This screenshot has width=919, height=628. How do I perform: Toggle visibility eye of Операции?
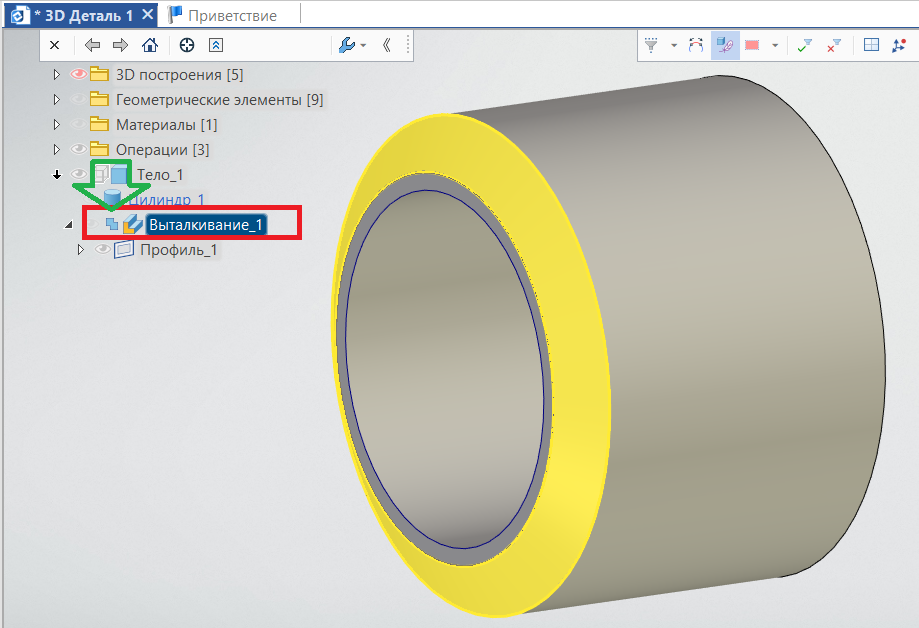point(79,150)
